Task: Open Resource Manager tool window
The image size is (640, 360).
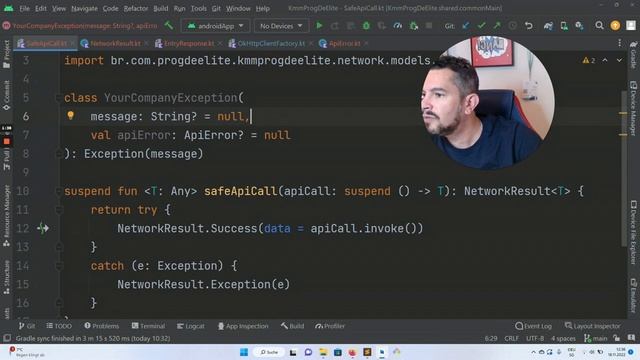Action: [x=7, y=215]
